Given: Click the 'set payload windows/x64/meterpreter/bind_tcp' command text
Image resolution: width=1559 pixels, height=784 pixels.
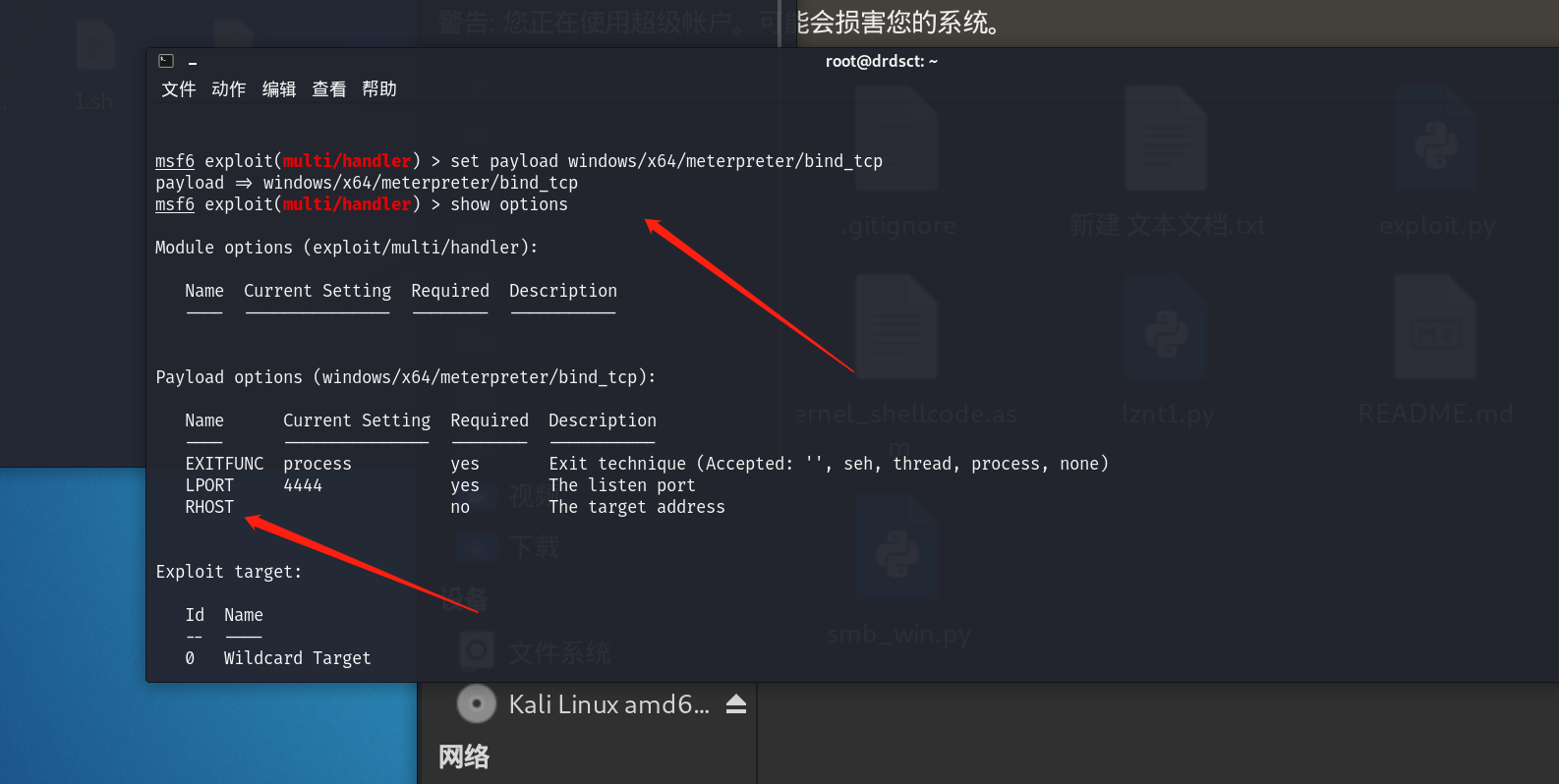Looking at the screenshot, I should [666, 161].
